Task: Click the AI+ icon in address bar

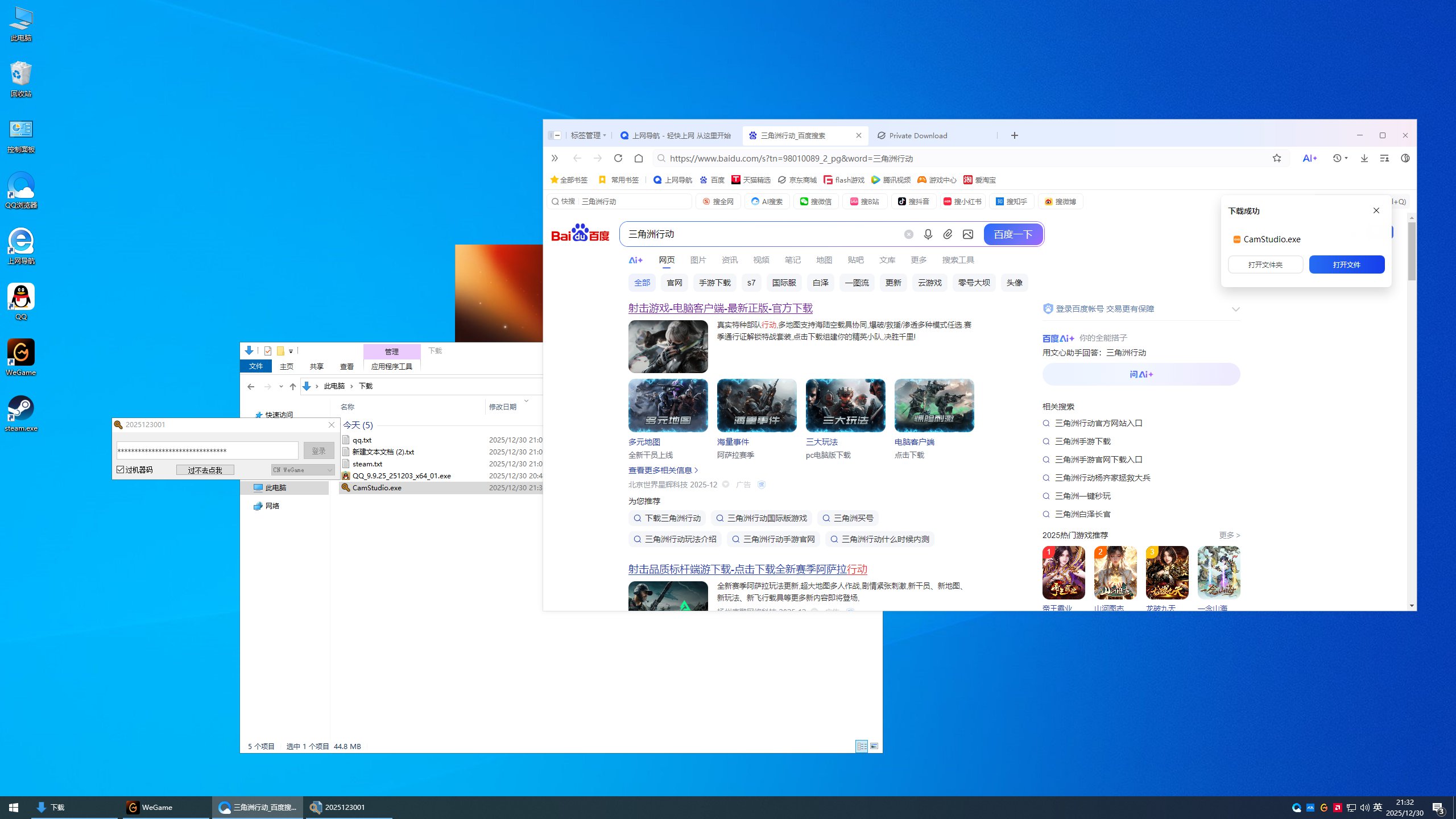Action: point(1309,158)
